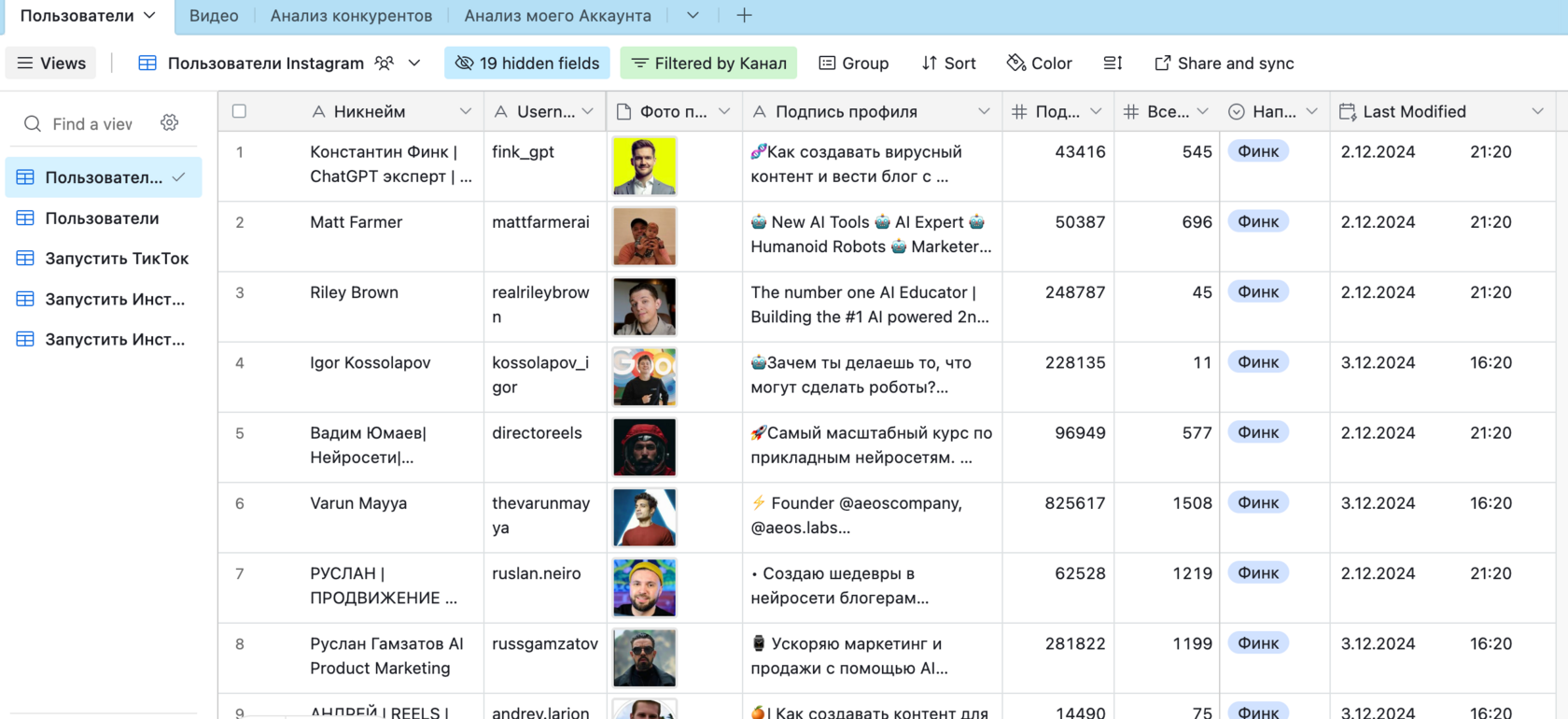The width and height of the screenshot is (1568, 719).
Task: Switch to the Анализ моего Аккаунта tab
Action: [557, 16]
